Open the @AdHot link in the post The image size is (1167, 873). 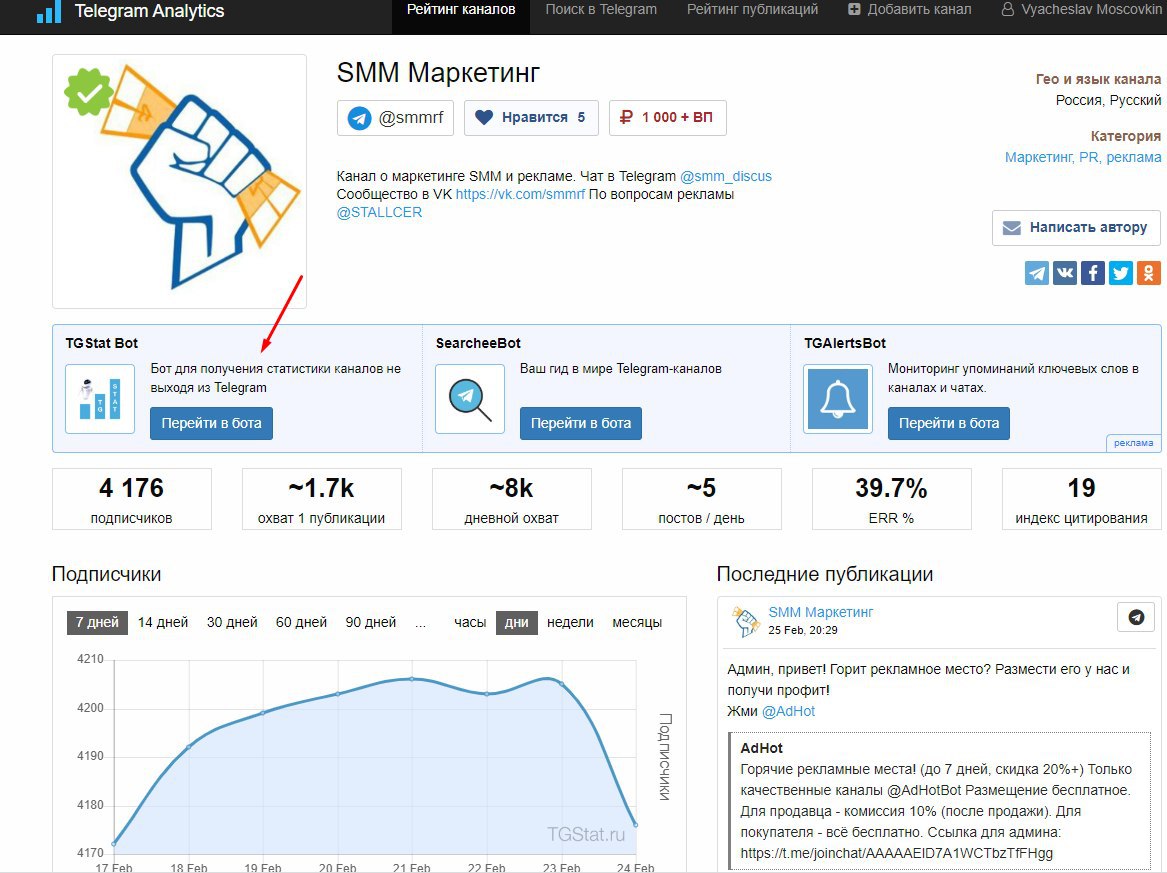pos(788,711)
